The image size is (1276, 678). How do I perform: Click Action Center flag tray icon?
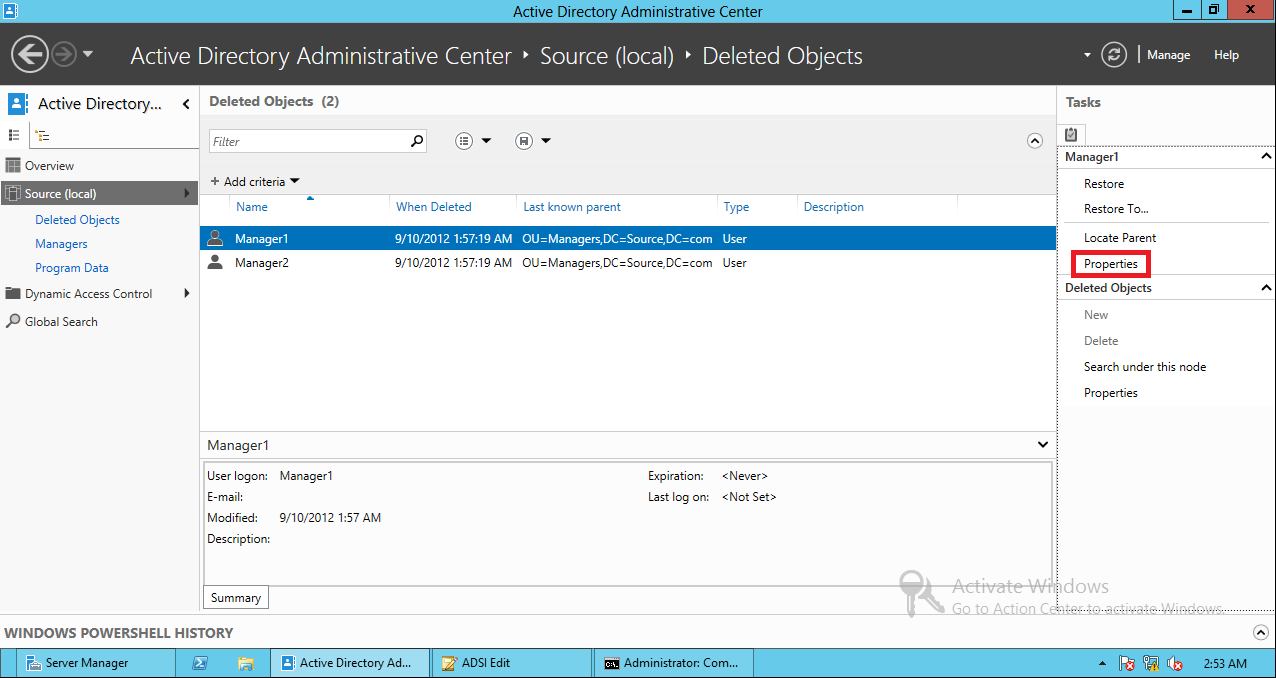(1126, 663)
